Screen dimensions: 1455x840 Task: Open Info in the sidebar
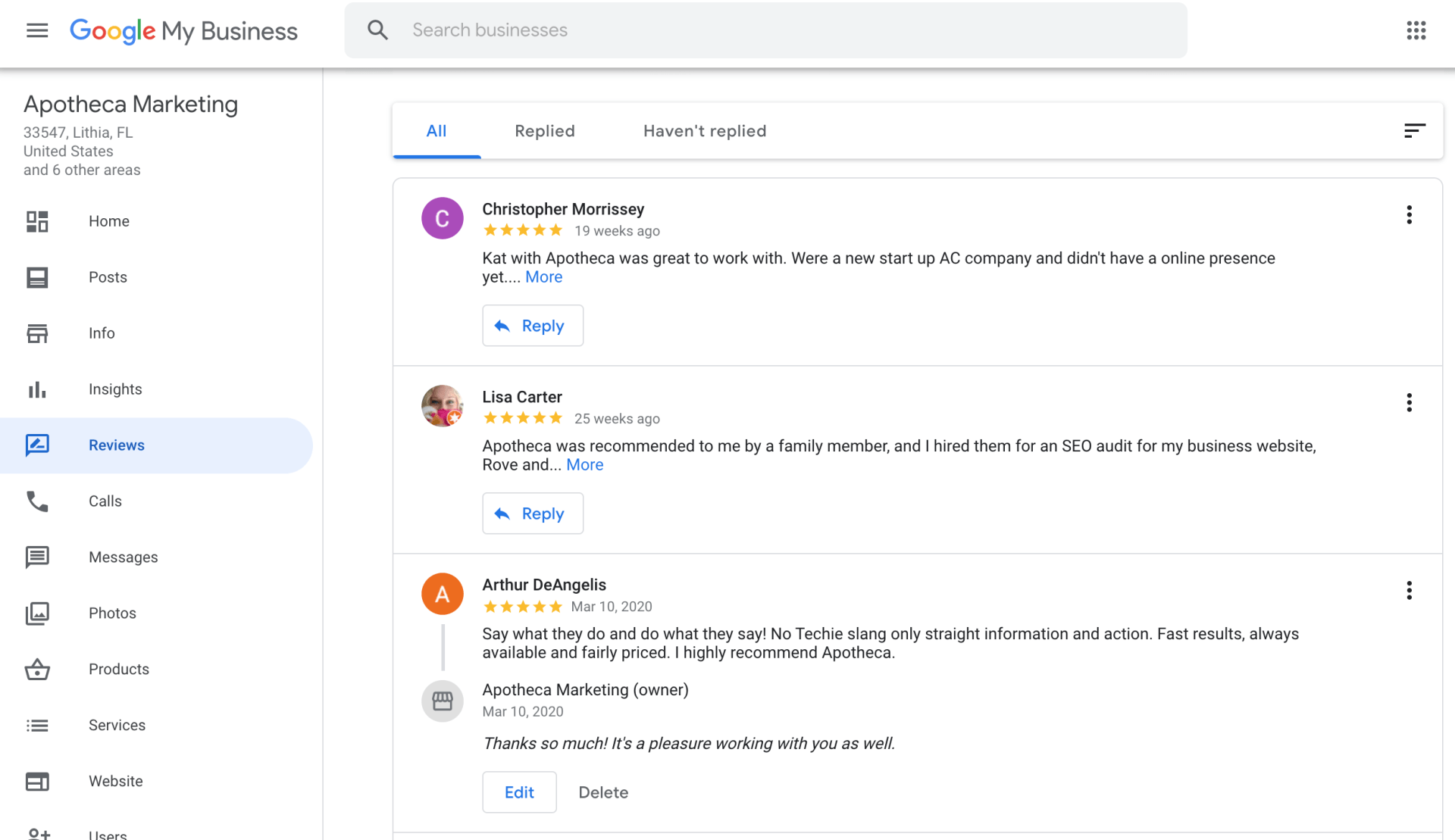point(156,333)
